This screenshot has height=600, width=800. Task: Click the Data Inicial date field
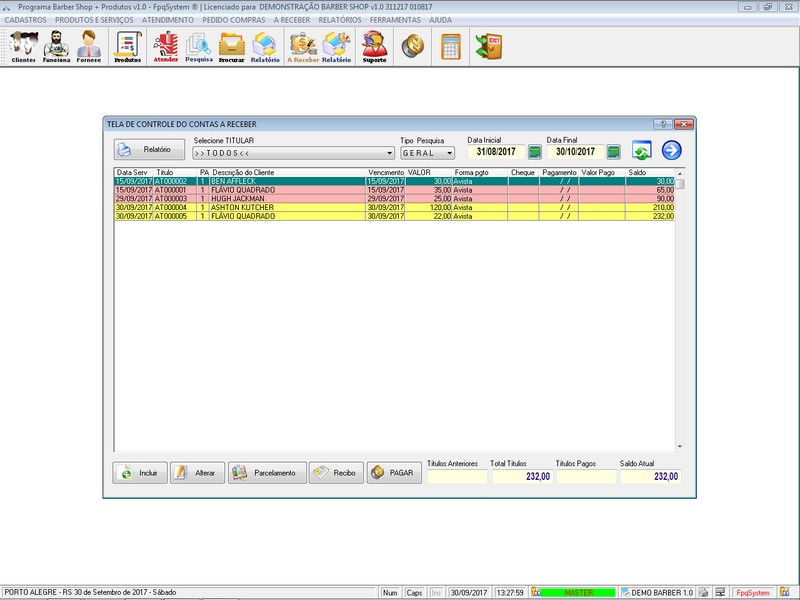pos(495,152)
